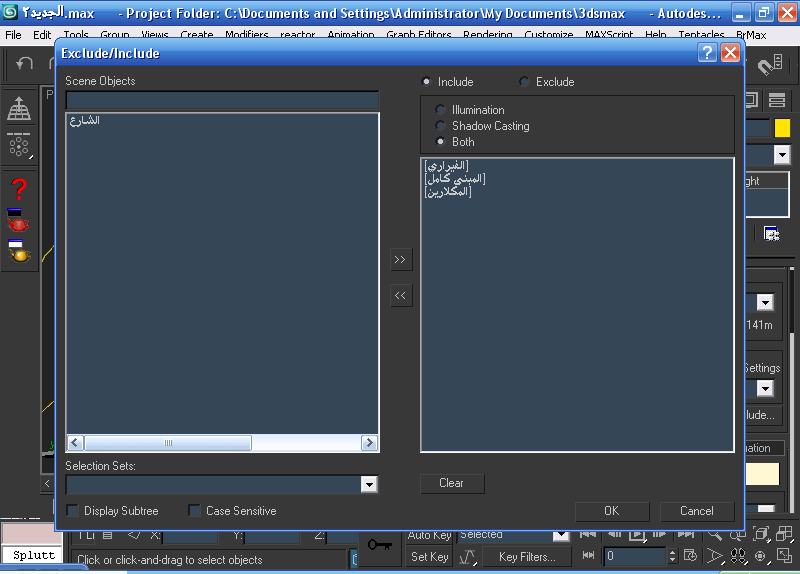The height and width of the screenshot is (574, 800).
Task: Click the red question mark icon
Action: 19,189
